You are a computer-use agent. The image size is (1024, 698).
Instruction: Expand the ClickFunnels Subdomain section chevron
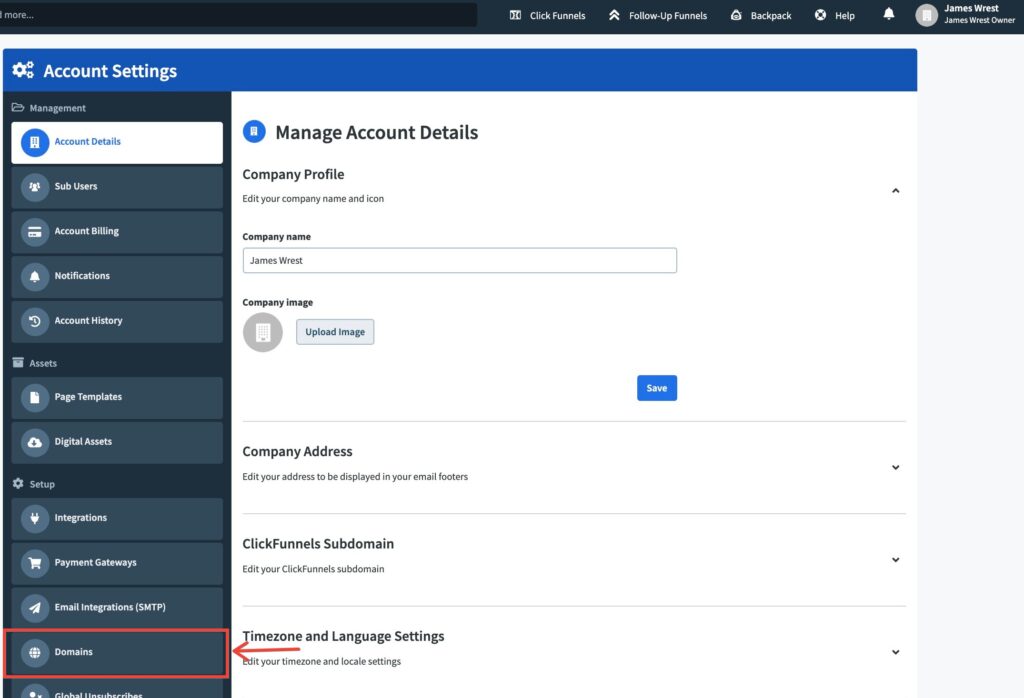895,560
